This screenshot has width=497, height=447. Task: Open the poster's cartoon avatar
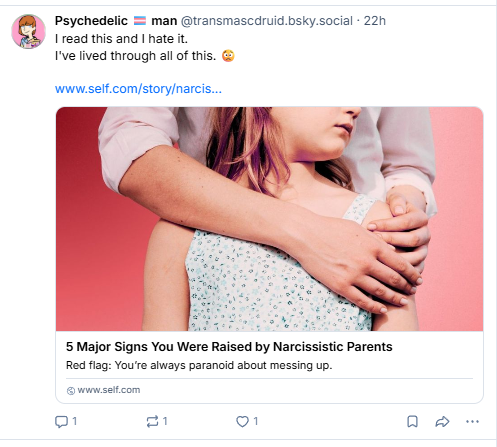29,31
